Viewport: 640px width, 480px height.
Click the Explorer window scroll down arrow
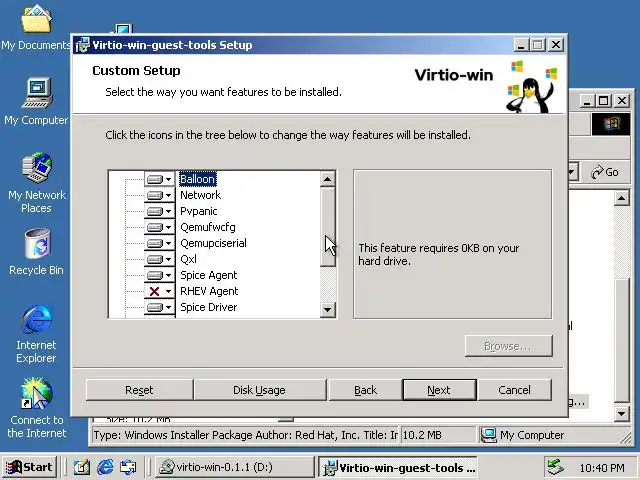(622, 413)
